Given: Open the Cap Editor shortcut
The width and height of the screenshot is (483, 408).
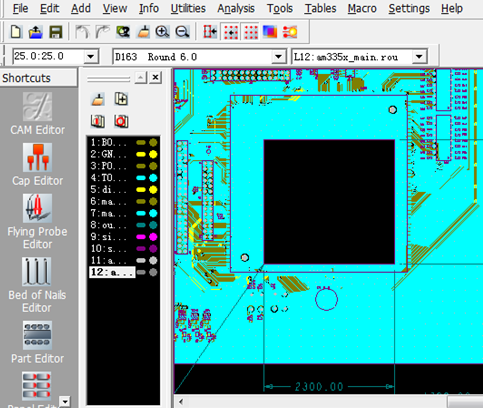Looking at the screenshot, I should (37, 164).
